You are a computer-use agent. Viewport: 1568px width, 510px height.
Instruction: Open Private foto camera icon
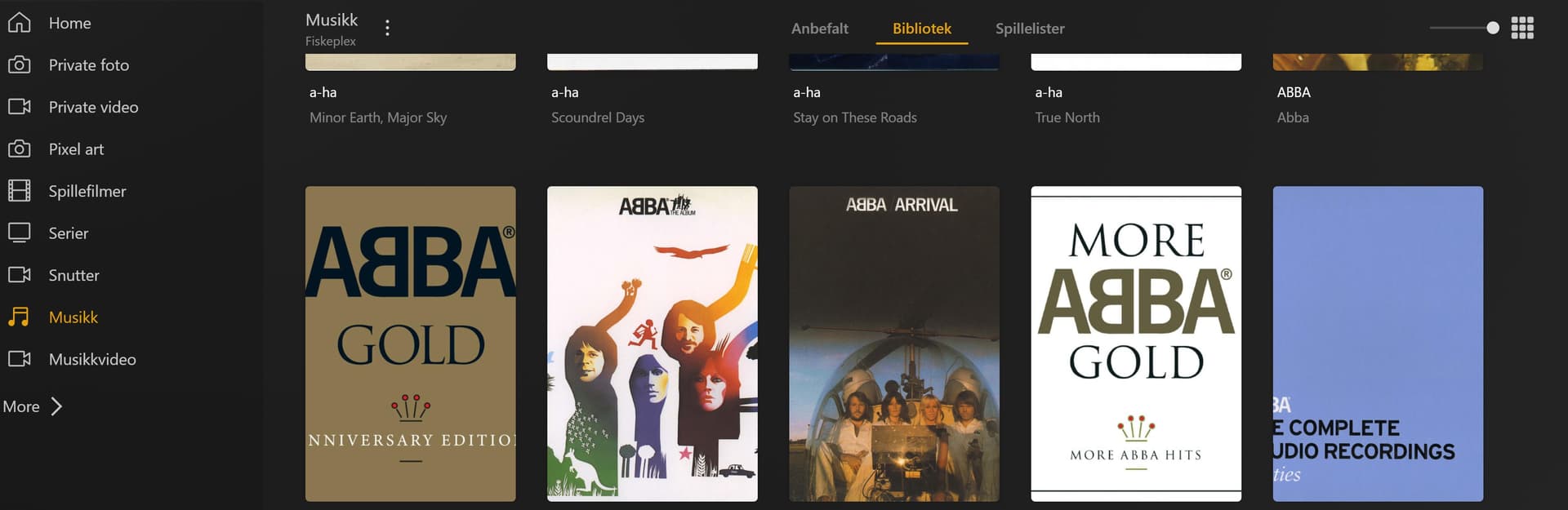click(20, 65)
